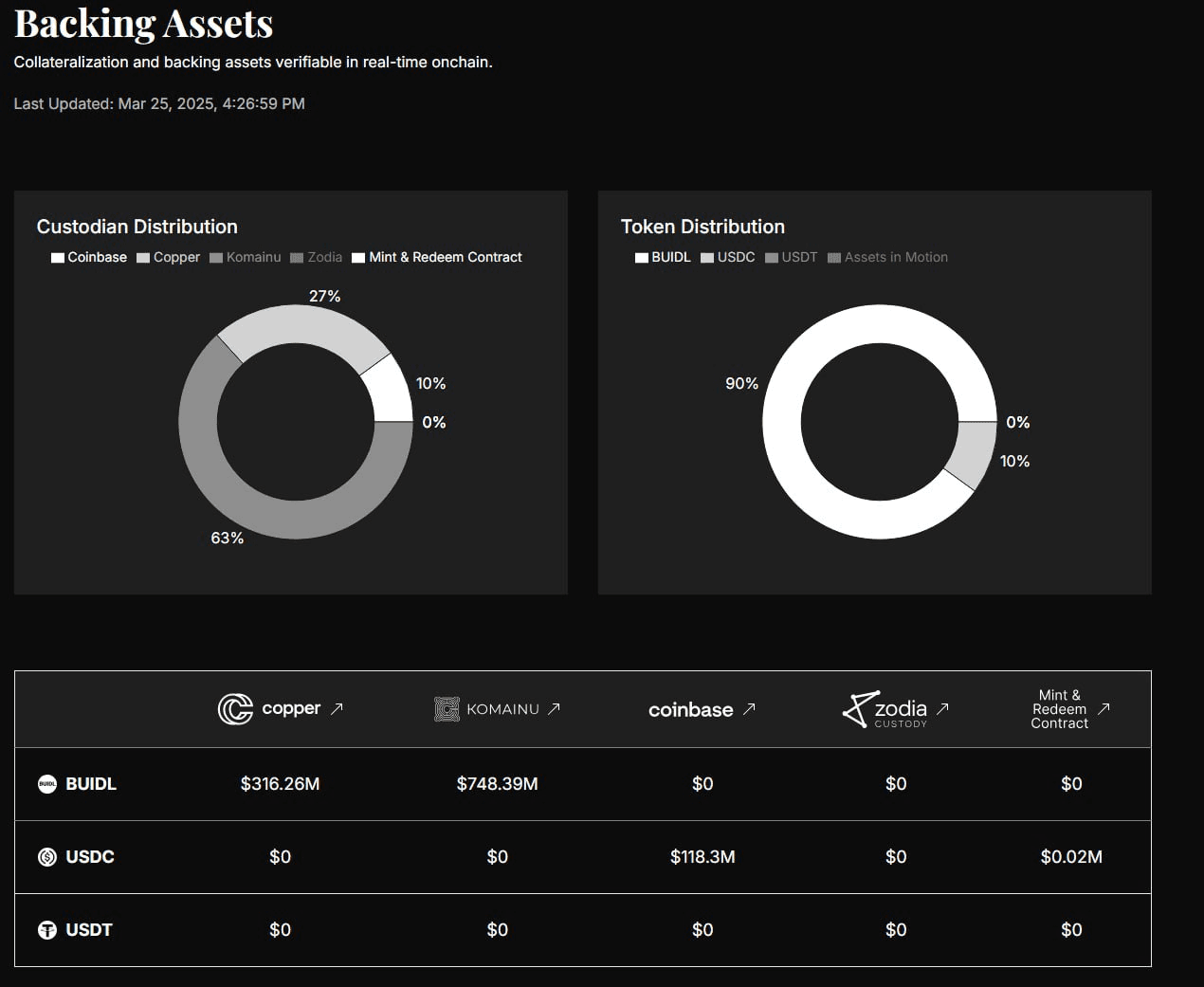
Task: Click the $118.3M USDC value under Coinbase
Action: [x=702, y=857]
